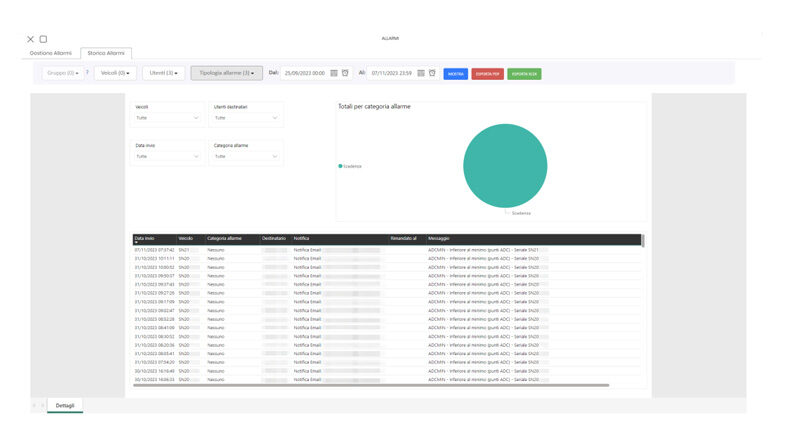This screenshot has width=800, height=434.
Task: Open calendar picker for Dal date
Action: click(x=335, y=73)
